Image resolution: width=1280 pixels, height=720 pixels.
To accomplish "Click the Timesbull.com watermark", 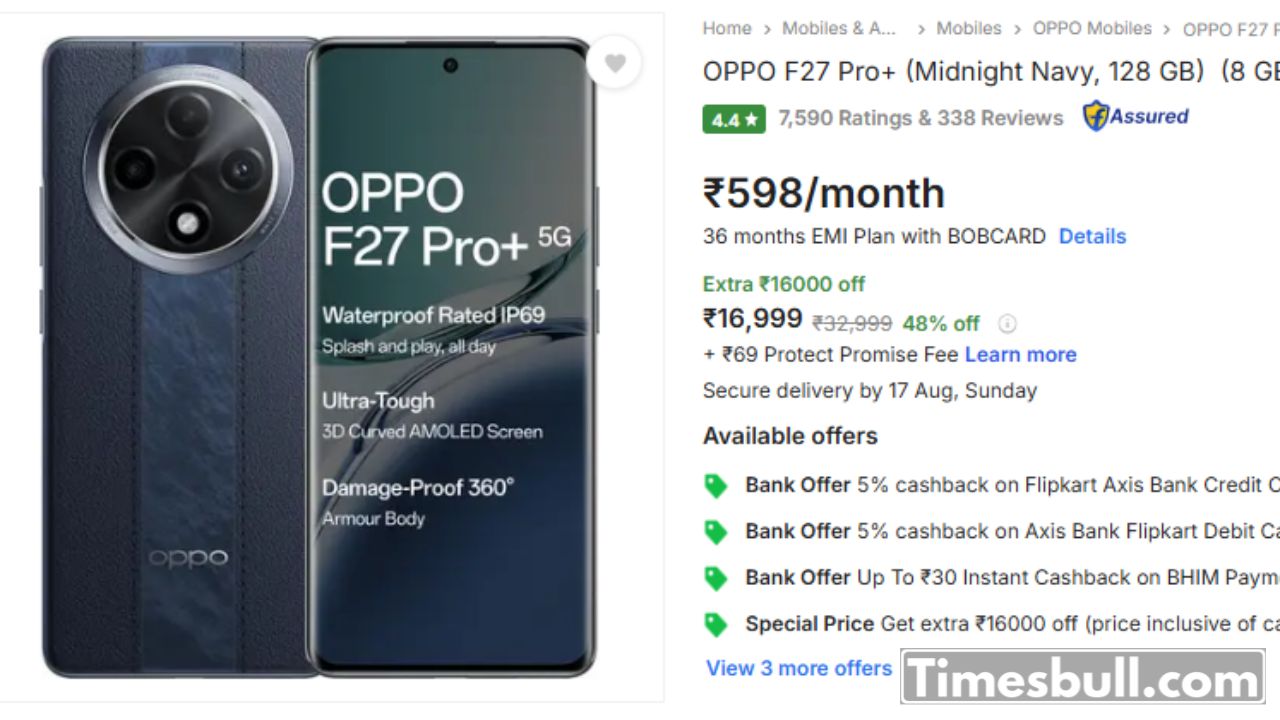I will (x=1082, y=677).
